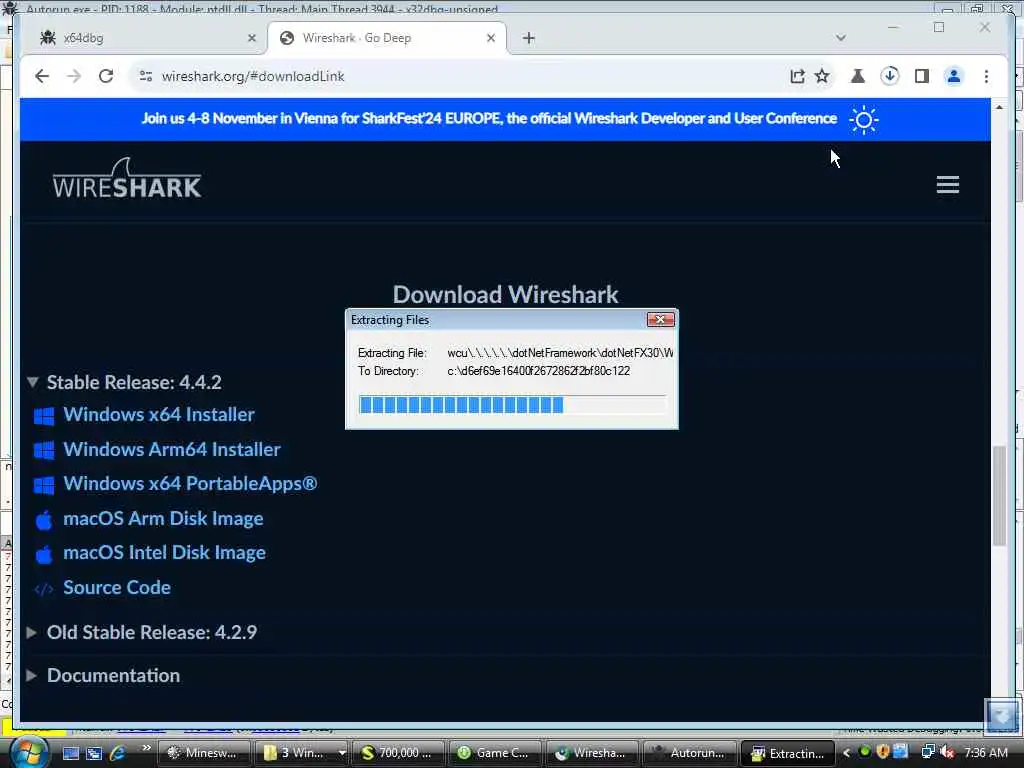Image resolution: width=1024 pixels, height=768 pixels.
Task: Switch to the Game C... taskbar button
Action: tap(496, 753)
